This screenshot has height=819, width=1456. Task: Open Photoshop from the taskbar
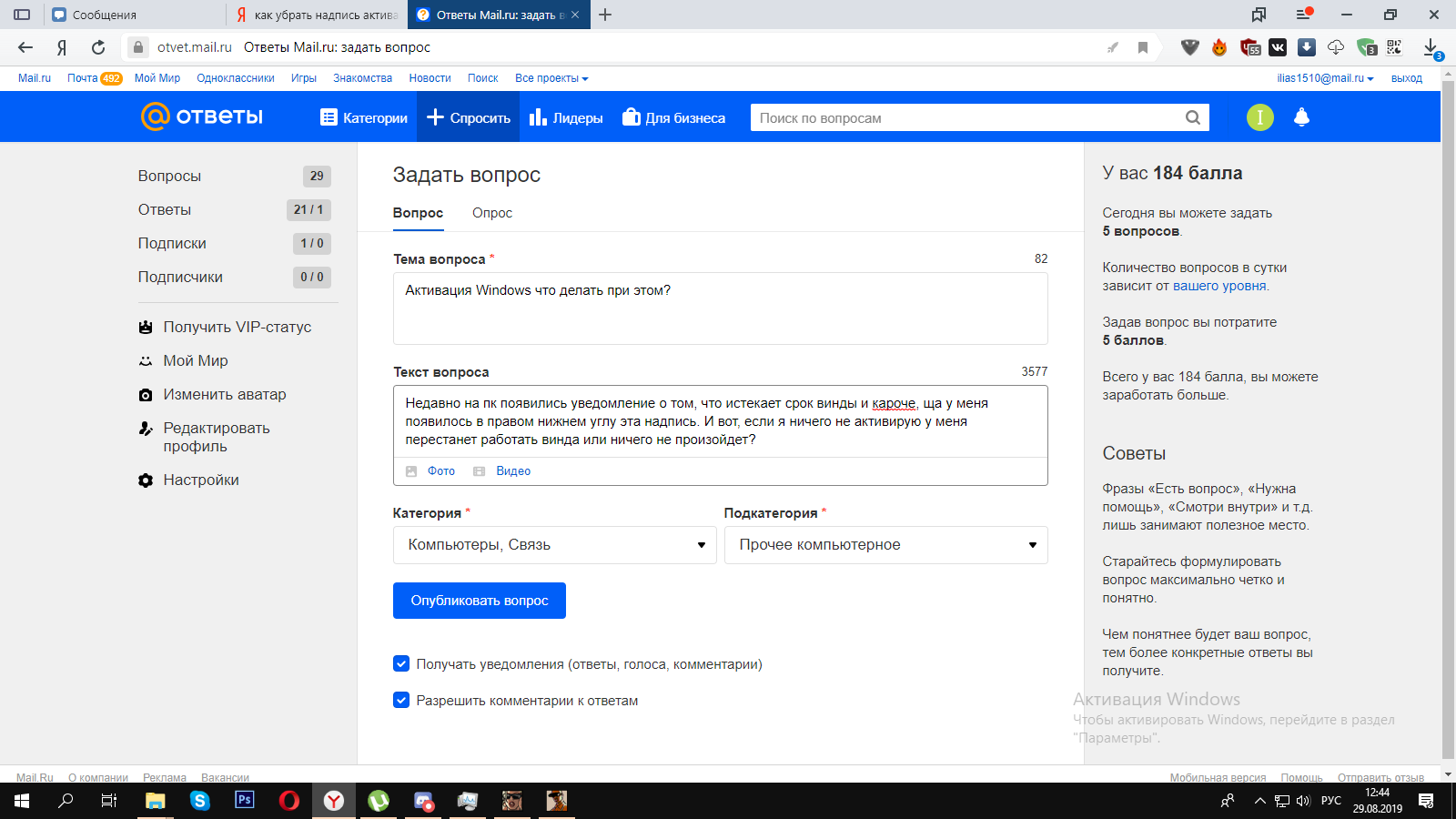click(x=245, y=801)
